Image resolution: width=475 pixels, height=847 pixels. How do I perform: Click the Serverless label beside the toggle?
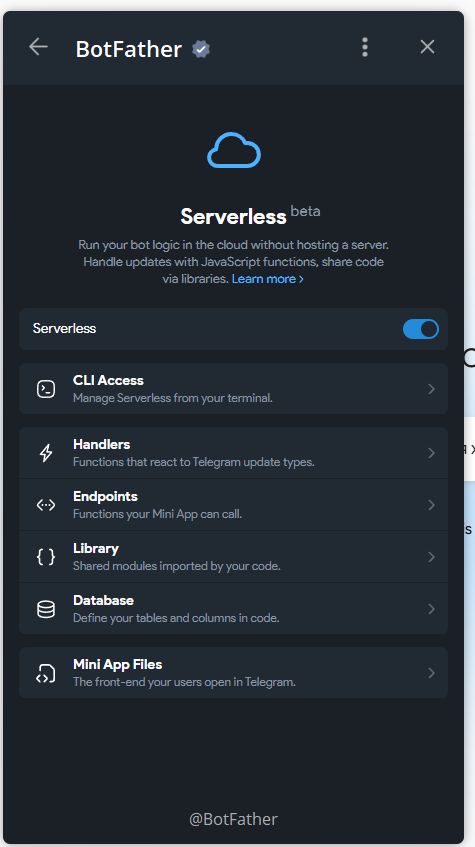(x=64, y=328)
